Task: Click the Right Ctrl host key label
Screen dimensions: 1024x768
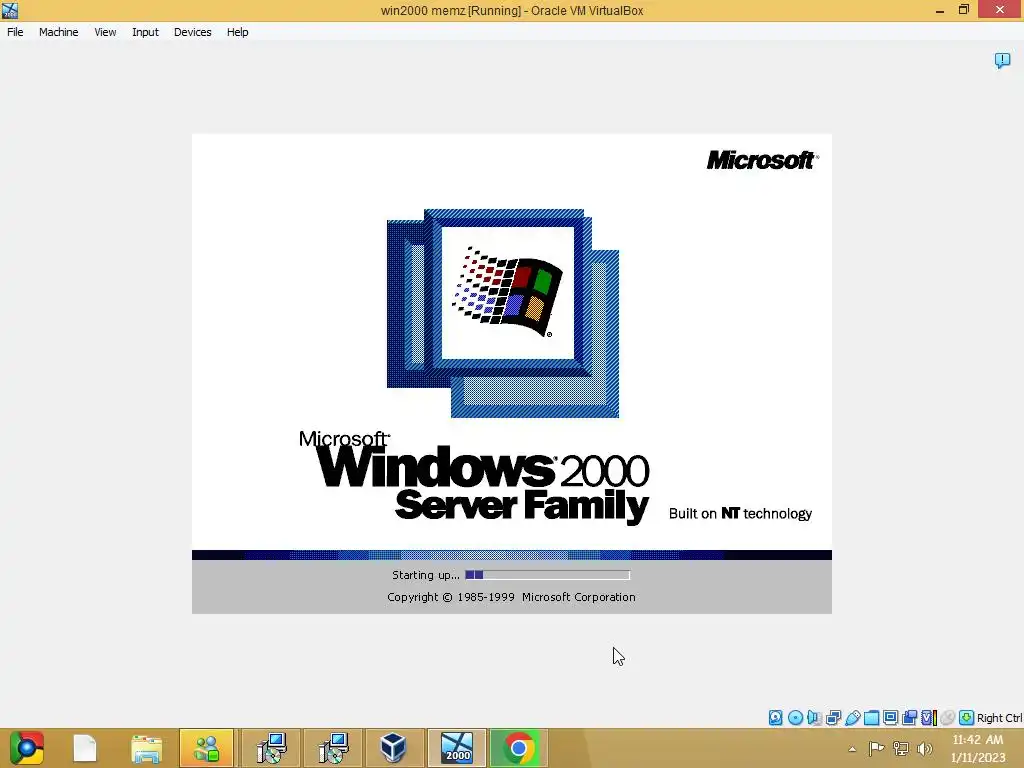Action: click(1000, 718)
